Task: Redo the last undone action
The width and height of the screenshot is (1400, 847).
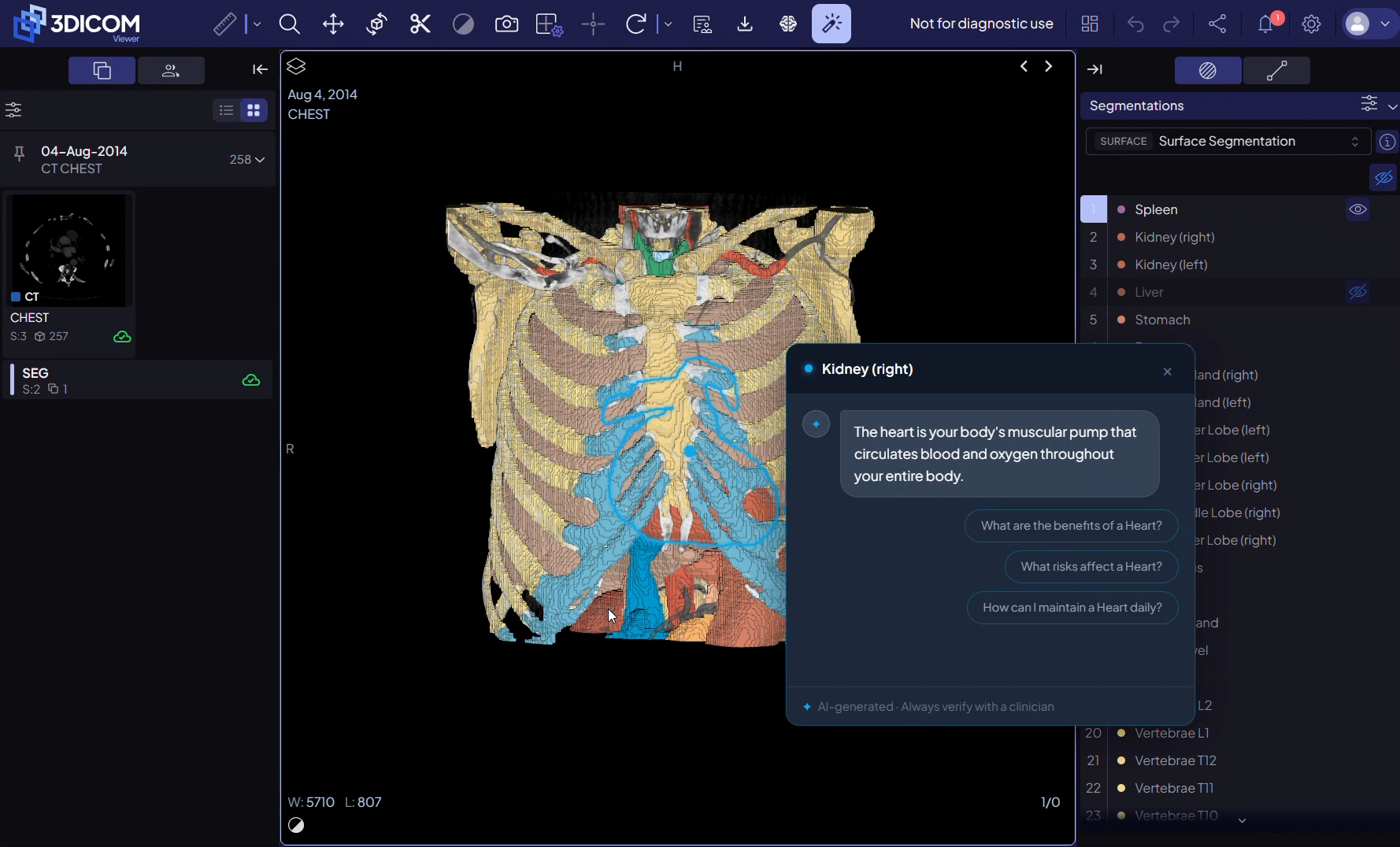Action: click(x=1172, y=24)
